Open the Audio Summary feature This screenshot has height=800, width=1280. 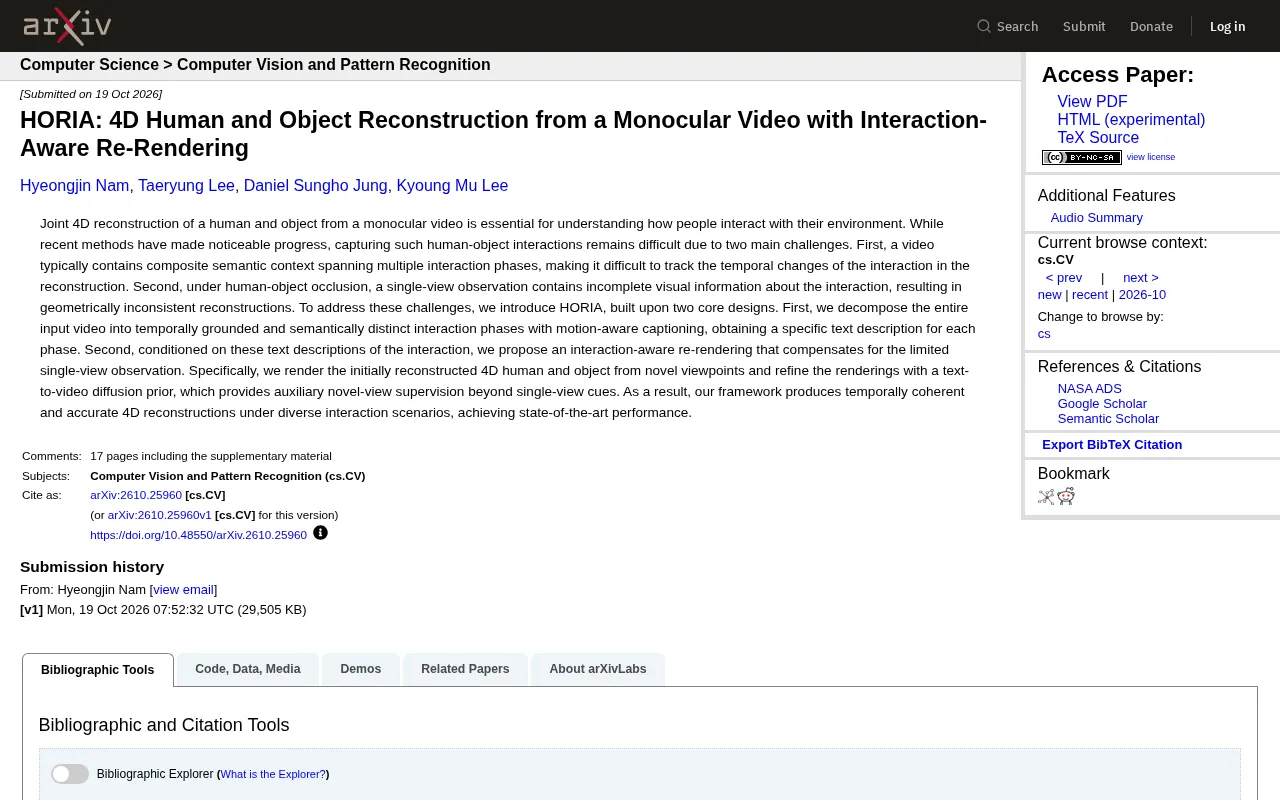tap(1096, 218)
